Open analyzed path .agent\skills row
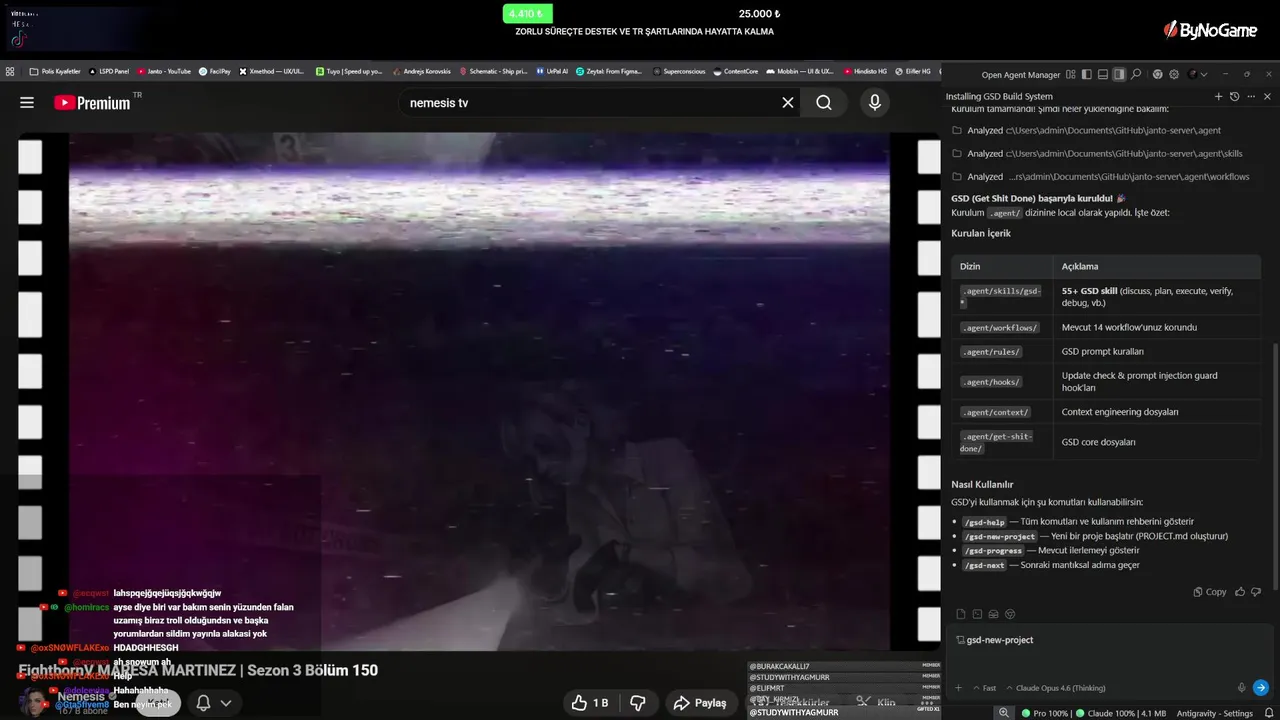Image resolution: width=1280 pixels, height=720 pixels. (x=1097, y=153)
